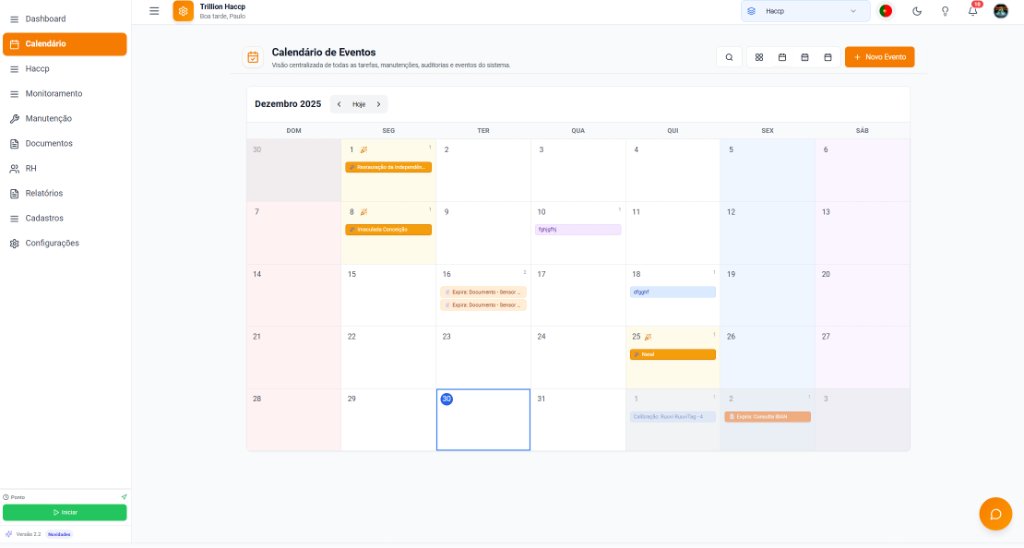Click the SEX weekday header
The image size is (1024, 548).
pos(767,131)
